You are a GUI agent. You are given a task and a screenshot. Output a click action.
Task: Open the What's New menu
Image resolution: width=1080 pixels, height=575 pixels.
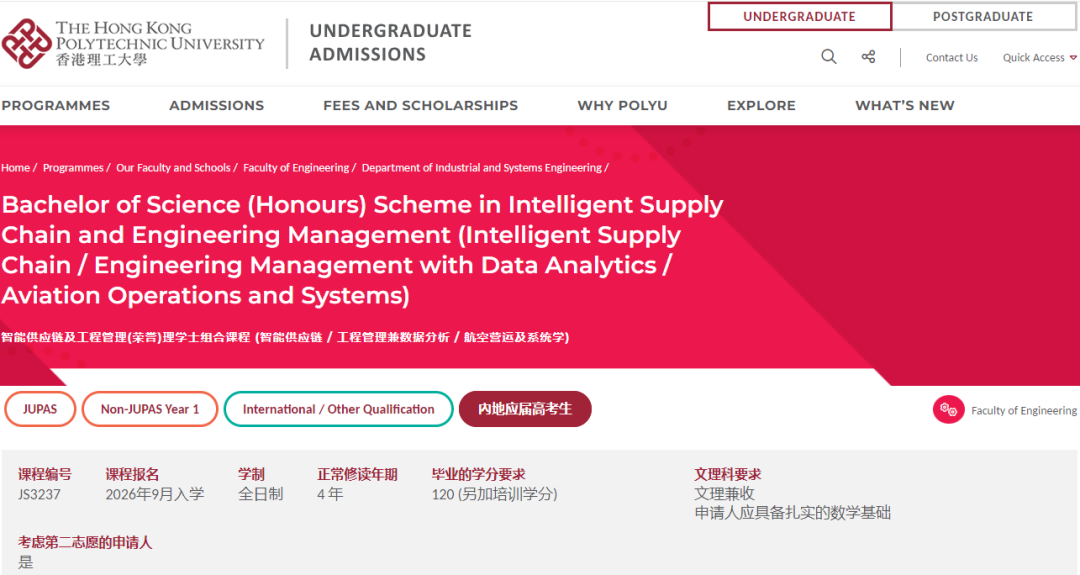(904, 105)
